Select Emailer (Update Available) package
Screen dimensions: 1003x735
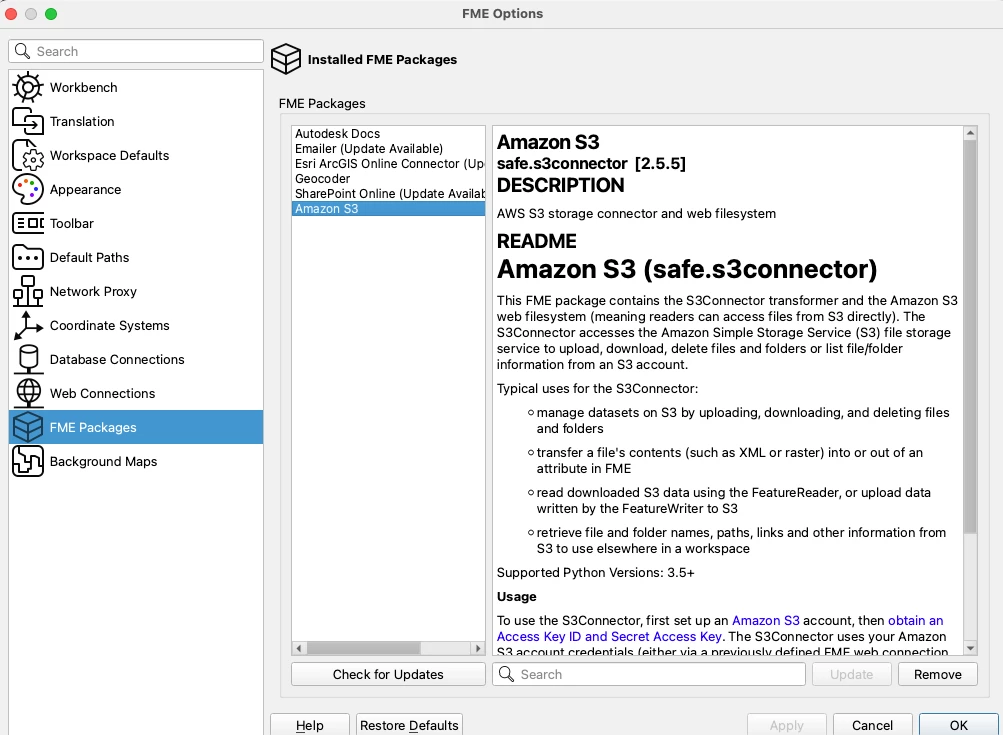388,148
